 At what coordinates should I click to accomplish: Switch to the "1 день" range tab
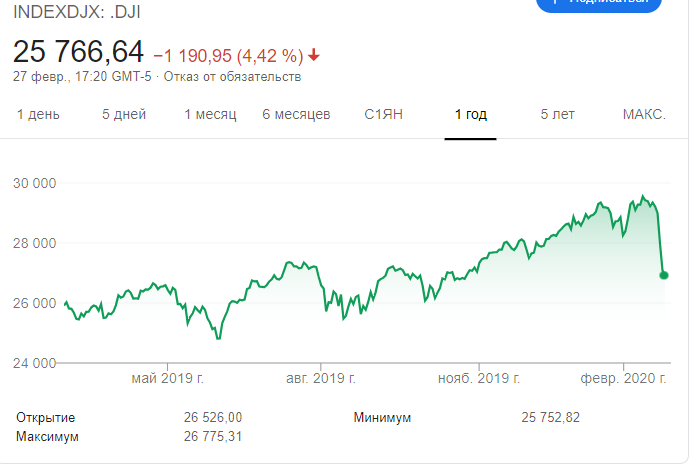pos(38,114)
